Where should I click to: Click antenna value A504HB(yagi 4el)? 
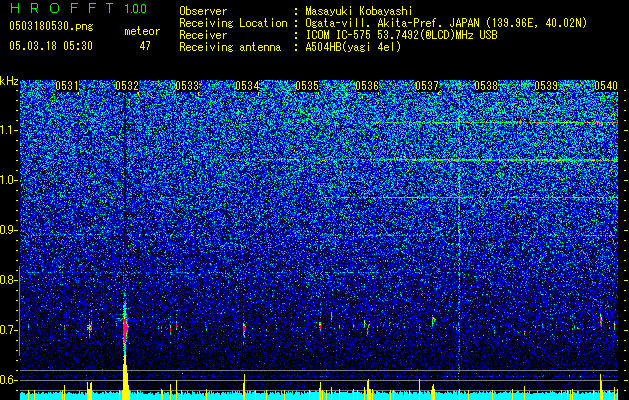pyautogui.click(x=353, y=47)
